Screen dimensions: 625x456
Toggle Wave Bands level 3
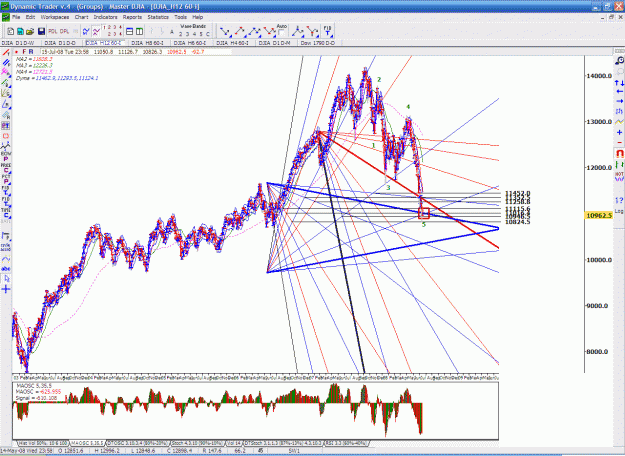point(188,34)
